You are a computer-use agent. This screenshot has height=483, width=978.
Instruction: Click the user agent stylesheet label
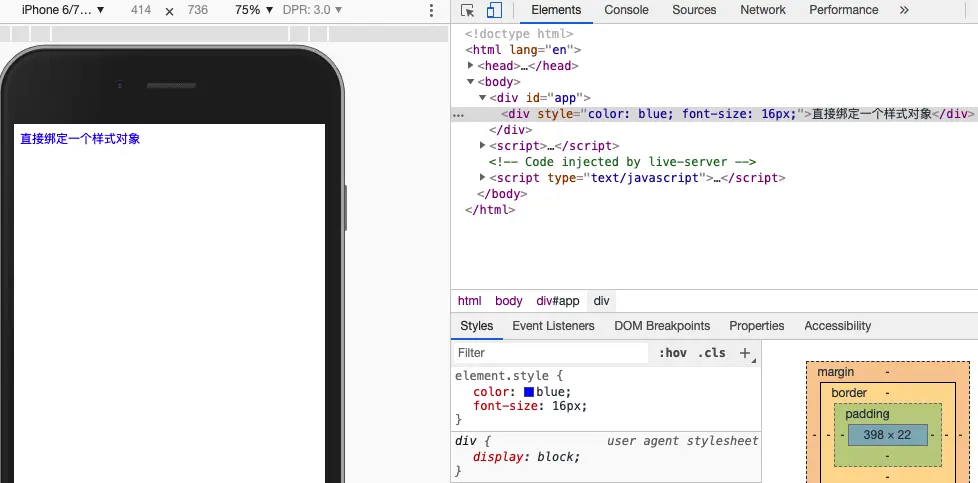point(682,441)
